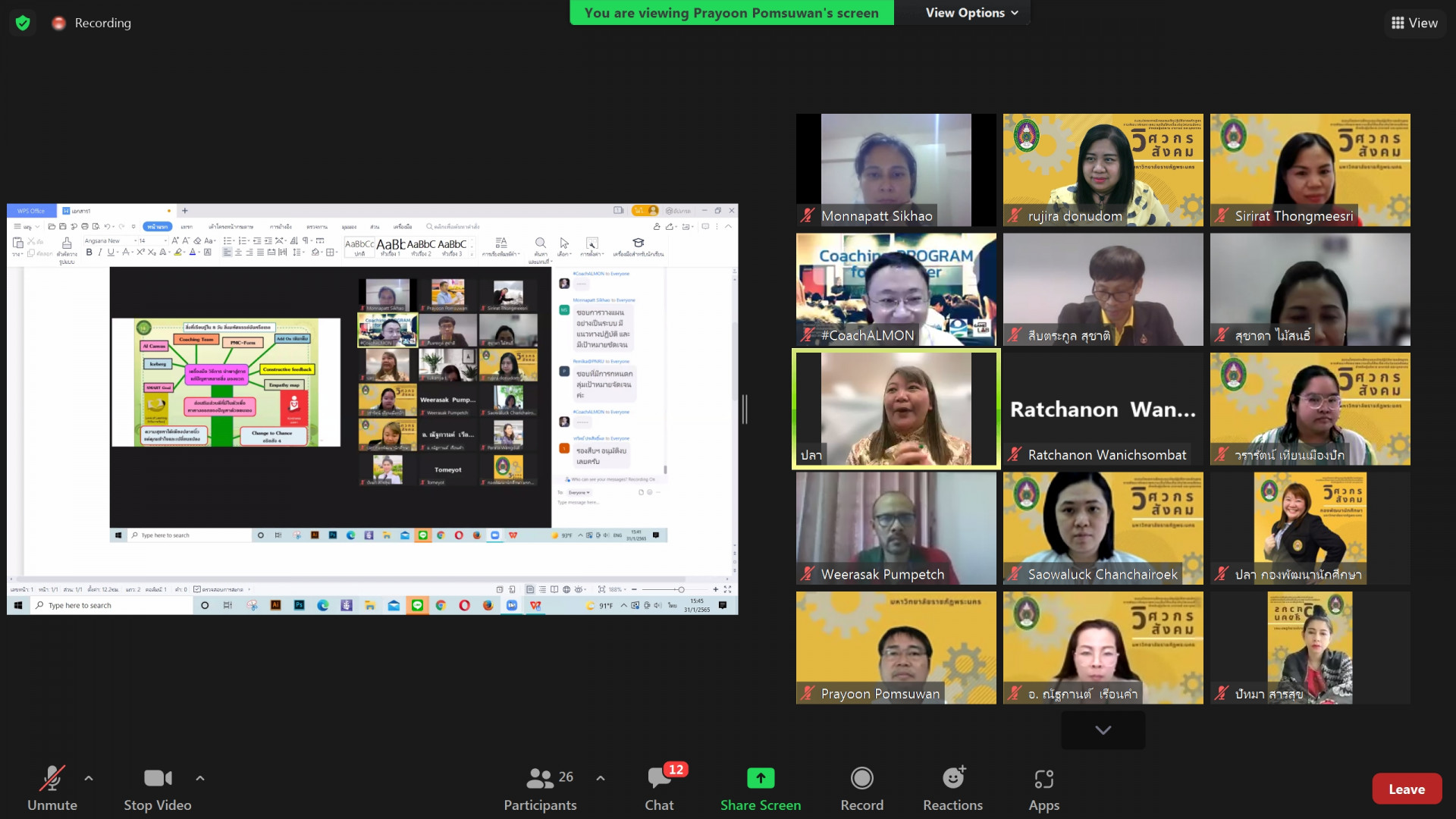Screen dimensions: 1456x819
Task: Click the green Share Screen icon
Action: (761, 778)
